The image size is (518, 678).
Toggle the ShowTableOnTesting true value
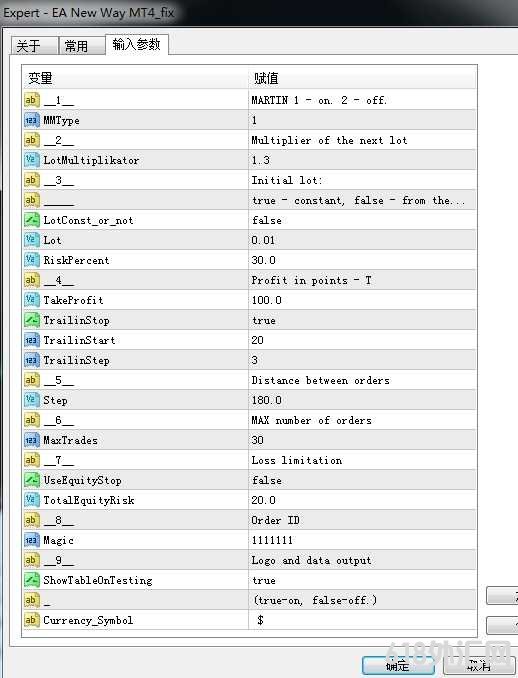[x=362, y=580]
